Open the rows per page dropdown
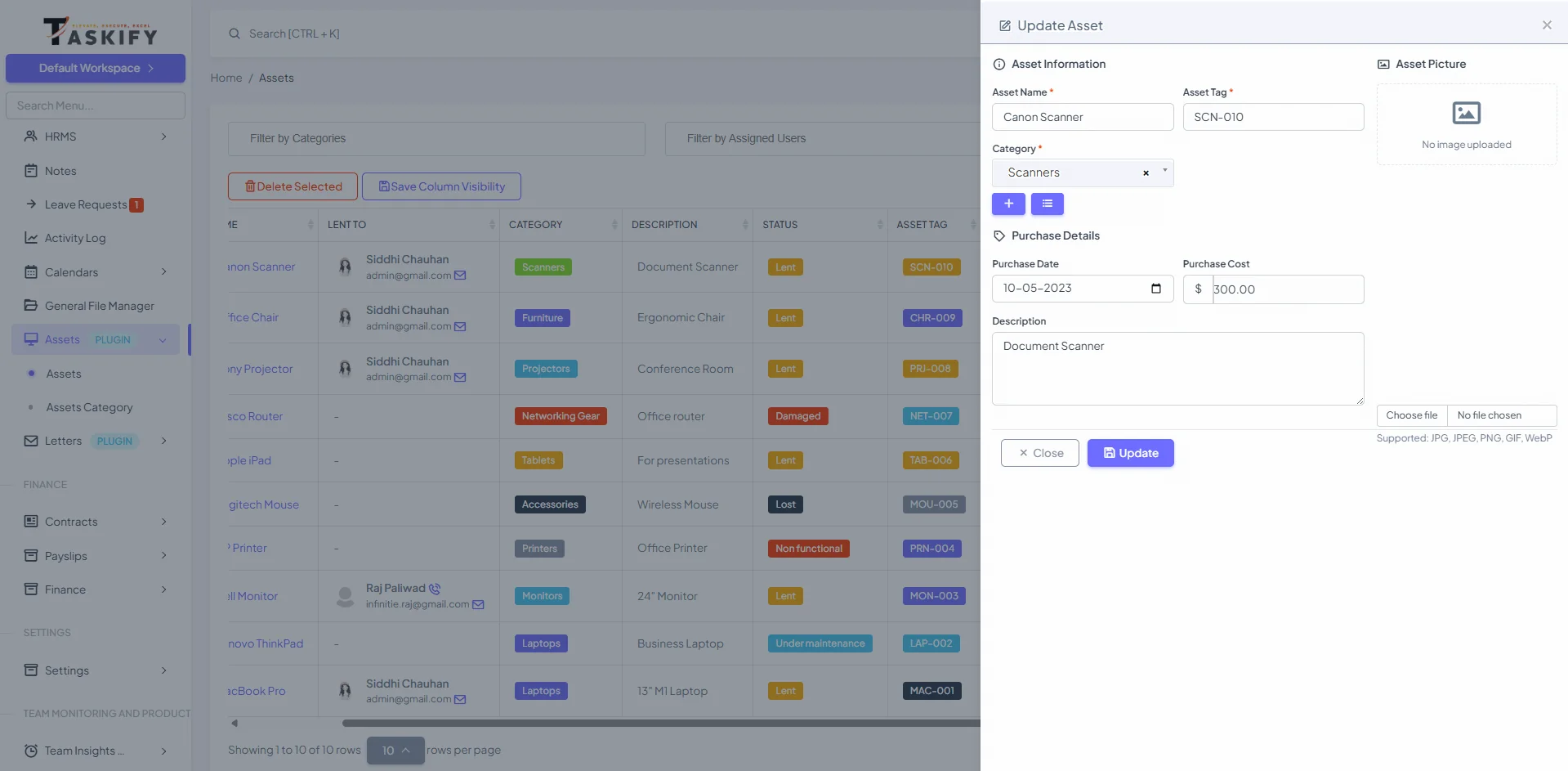 tap(395, 751)
